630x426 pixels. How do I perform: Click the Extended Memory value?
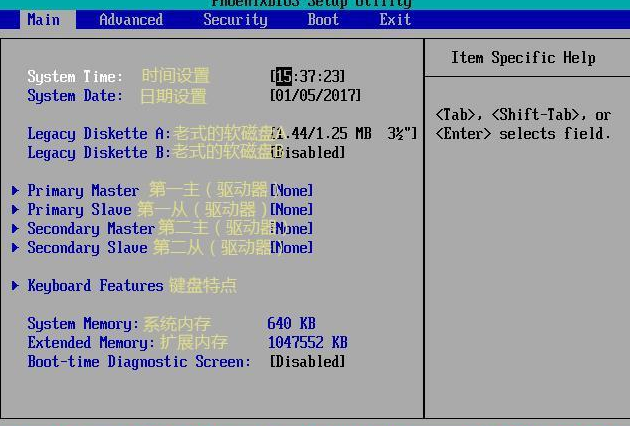(x=307, y=343)
